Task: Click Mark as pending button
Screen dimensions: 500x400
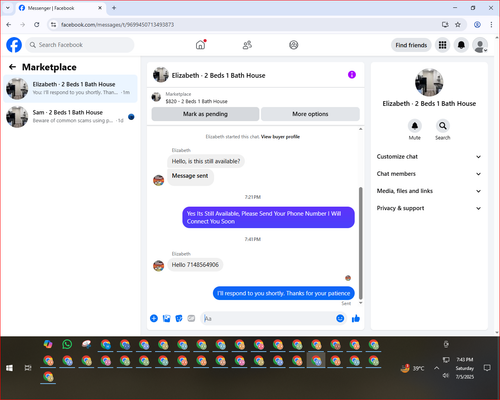Action: coord(205,114)
